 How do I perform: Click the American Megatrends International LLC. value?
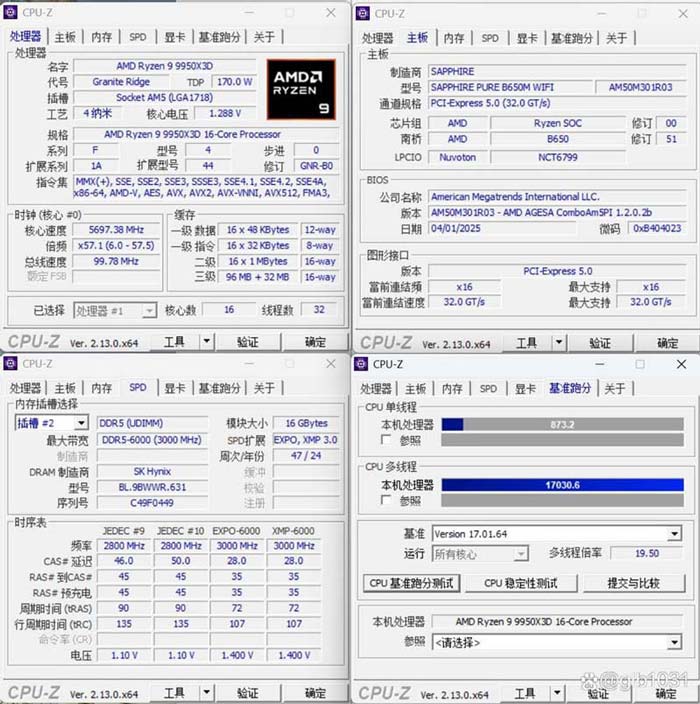coord(557,197)
